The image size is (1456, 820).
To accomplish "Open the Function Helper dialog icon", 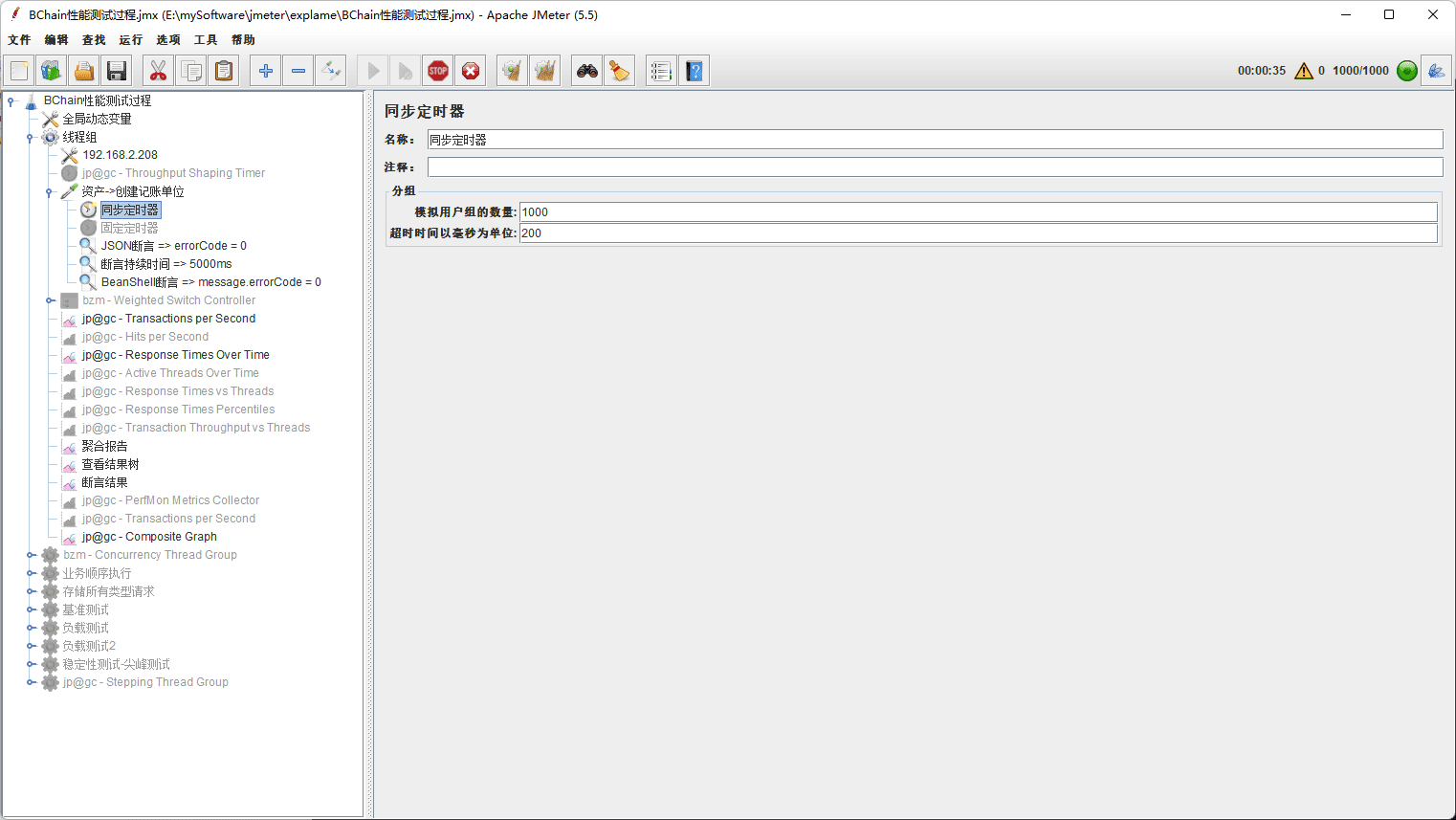I will click(661, 71).
